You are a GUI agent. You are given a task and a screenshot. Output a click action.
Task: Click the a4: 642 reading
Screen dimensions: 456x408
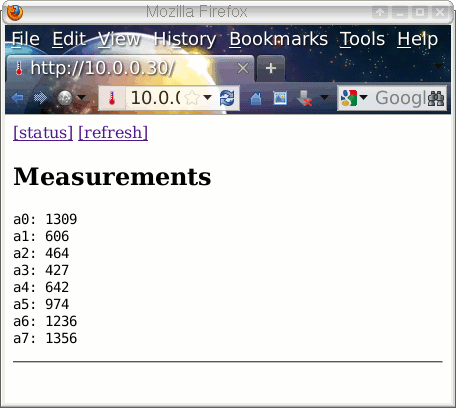click(41, 287)
